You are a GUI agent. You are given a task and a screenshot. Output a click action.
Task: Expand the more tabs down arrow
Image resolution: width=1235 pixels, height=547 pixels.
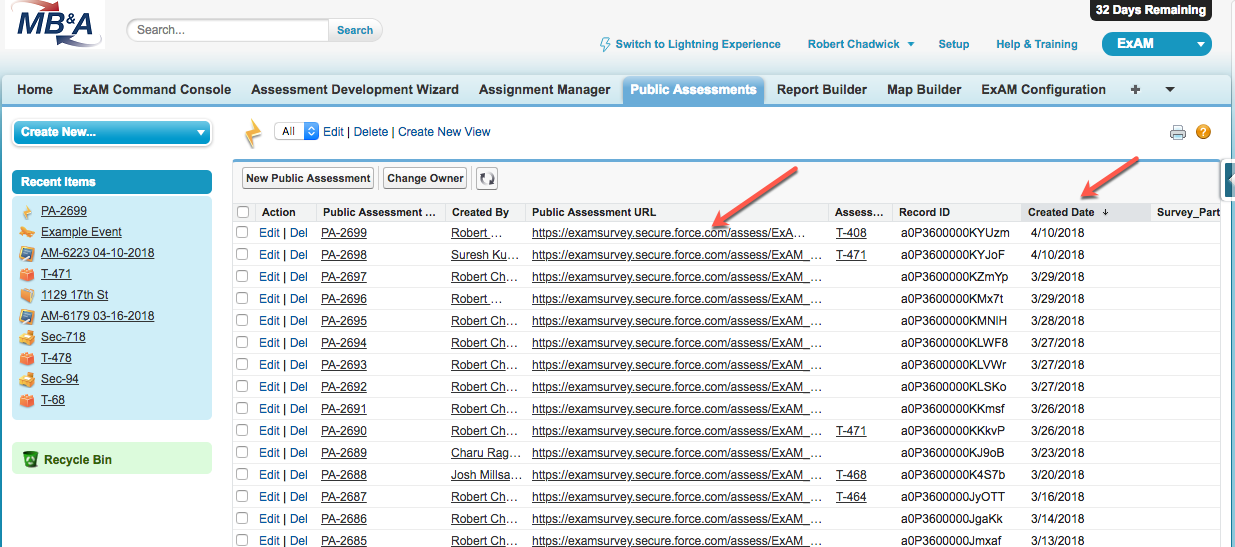tap(1170, 90)
